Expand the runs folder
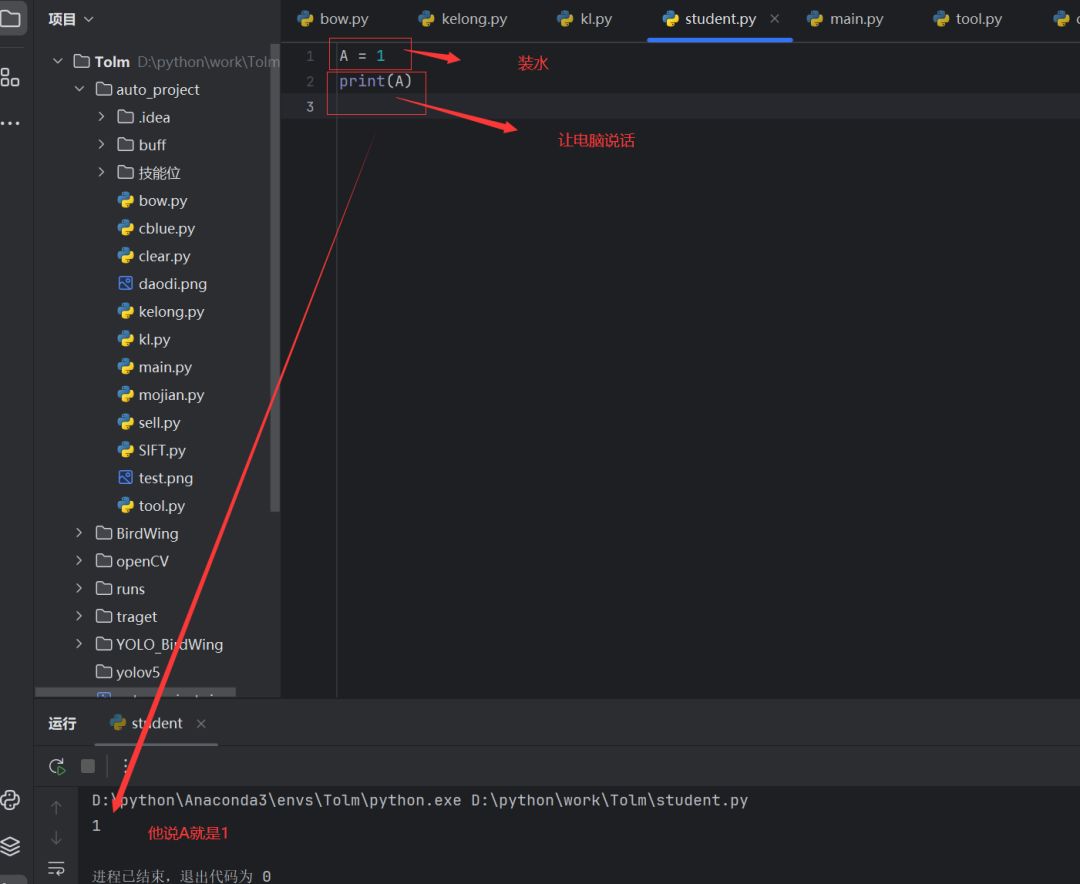 [79, 588]
